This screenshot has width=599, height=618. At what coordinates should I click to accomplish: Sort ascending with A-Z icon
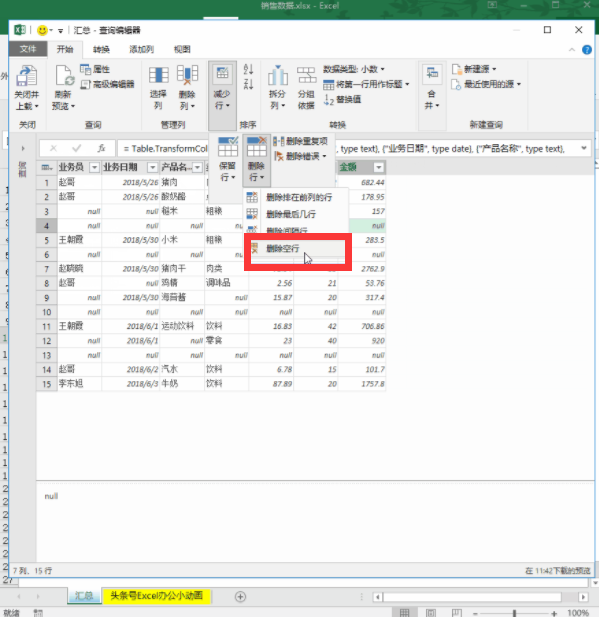(248, 69)
